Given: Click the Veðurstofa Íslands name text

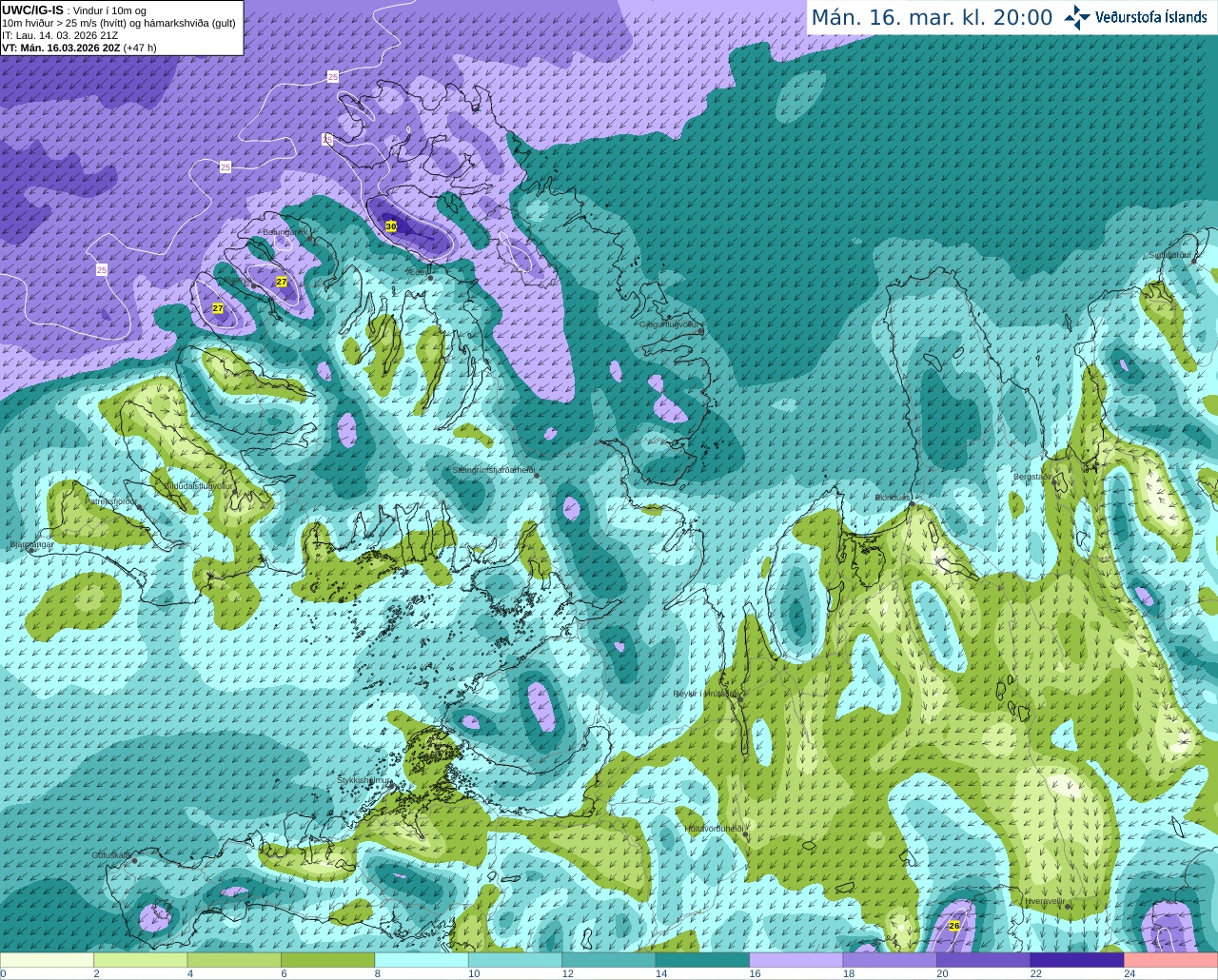Looking at the screenshot, I should tap(1150, 17).
